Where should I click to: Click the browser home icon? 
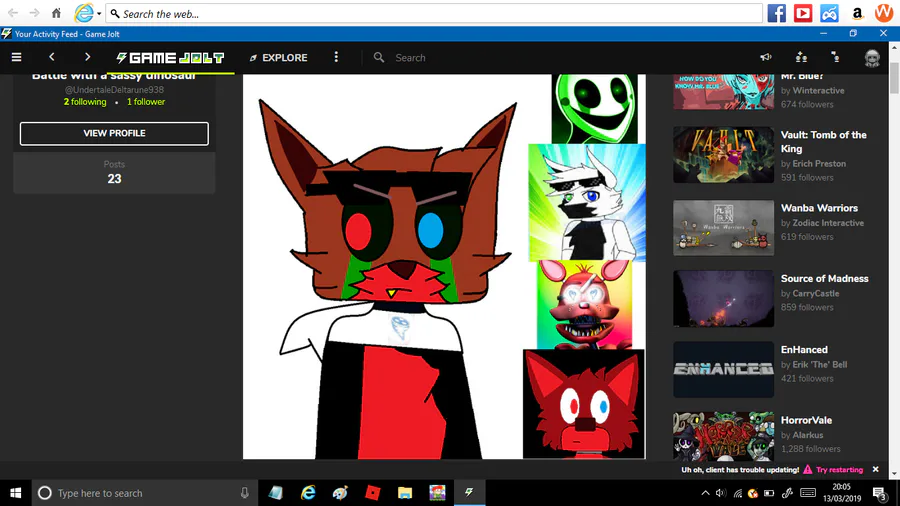point(56,13)
